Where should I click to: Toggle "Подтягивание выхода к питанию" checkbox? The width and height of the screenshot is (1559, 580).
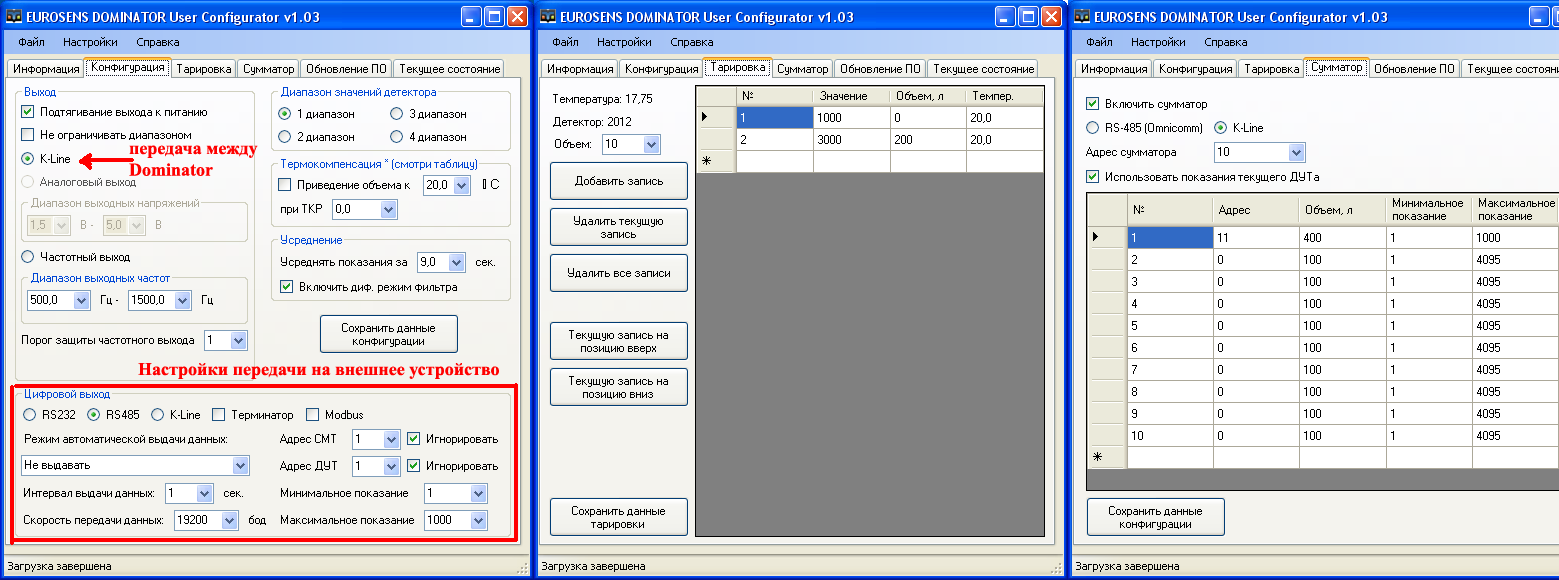[28, 112]
